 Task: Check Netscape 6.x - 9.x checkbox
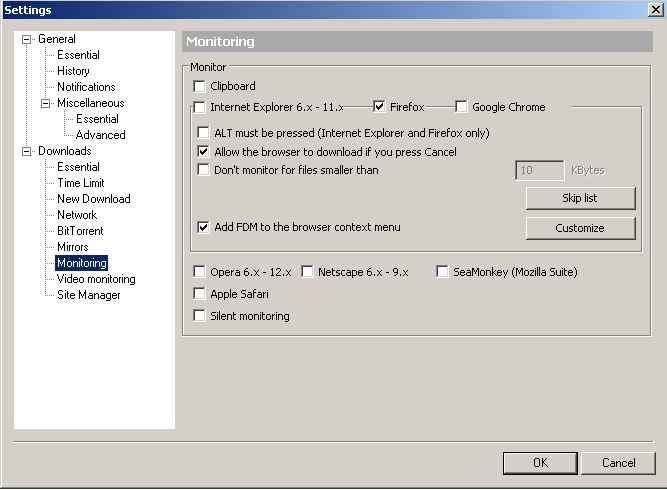pyautogui.click(x=307, y=272)
